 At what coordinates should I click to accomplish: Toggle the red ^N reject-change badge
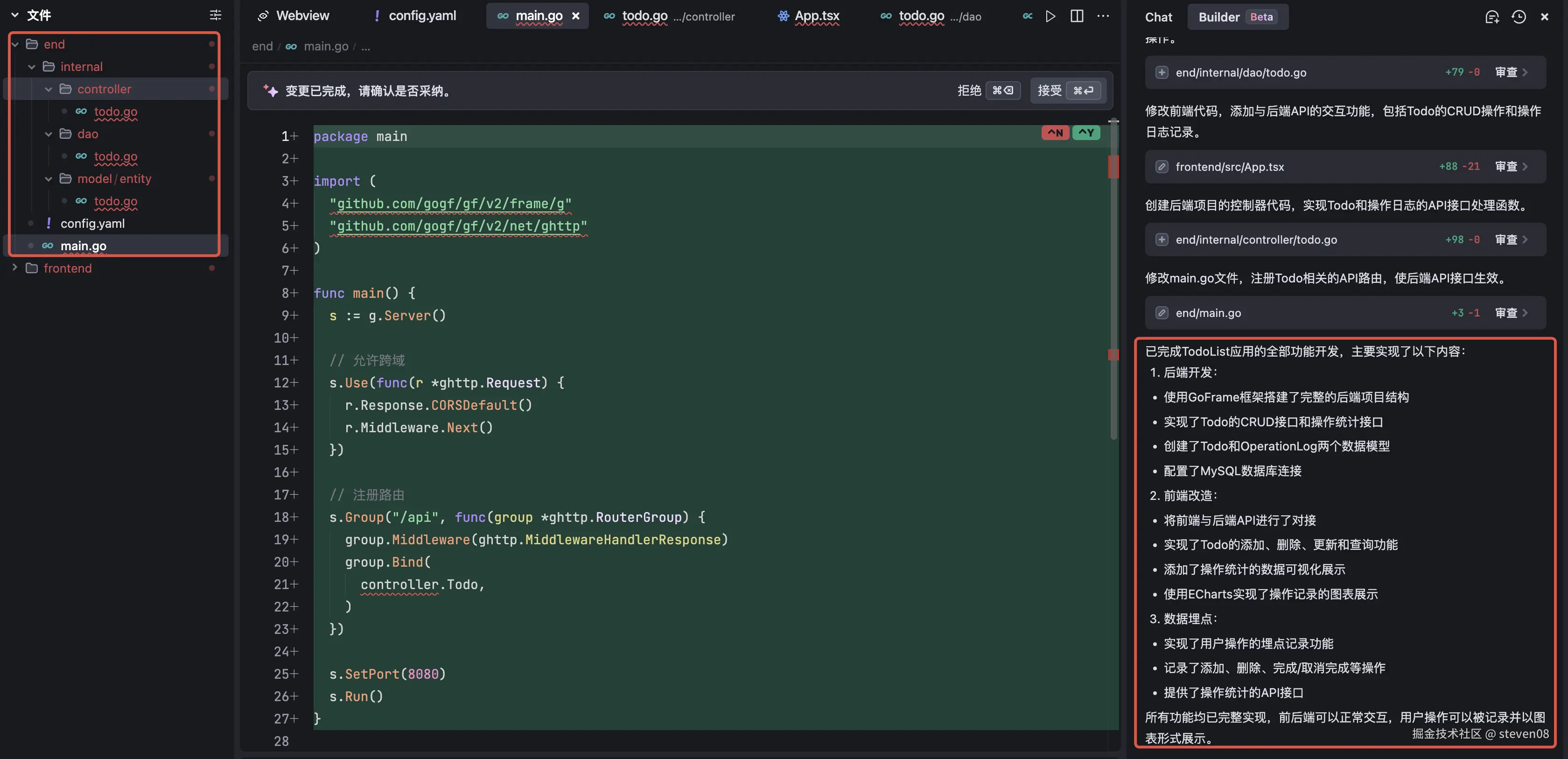point(1055,133)
